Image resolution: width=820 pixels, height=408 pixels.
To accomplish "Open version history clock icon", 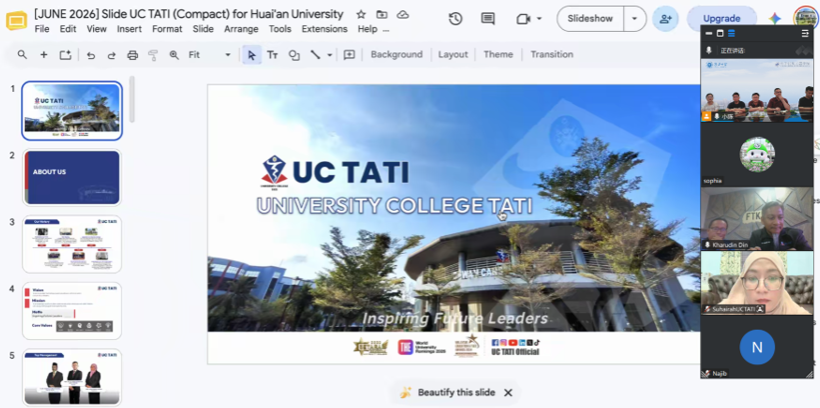I will tap(455, 19).
